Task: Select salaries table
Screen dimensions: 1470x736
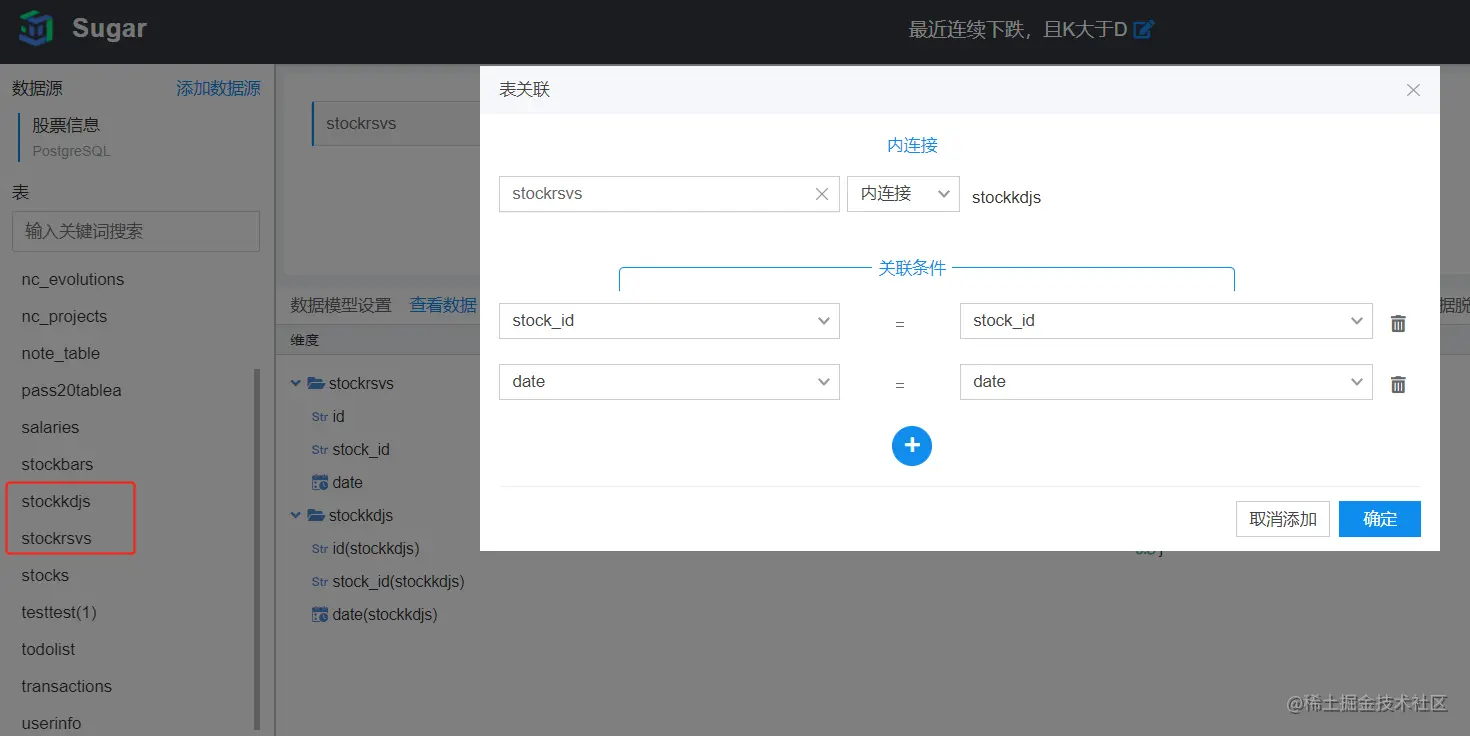Action: point(50,428)
